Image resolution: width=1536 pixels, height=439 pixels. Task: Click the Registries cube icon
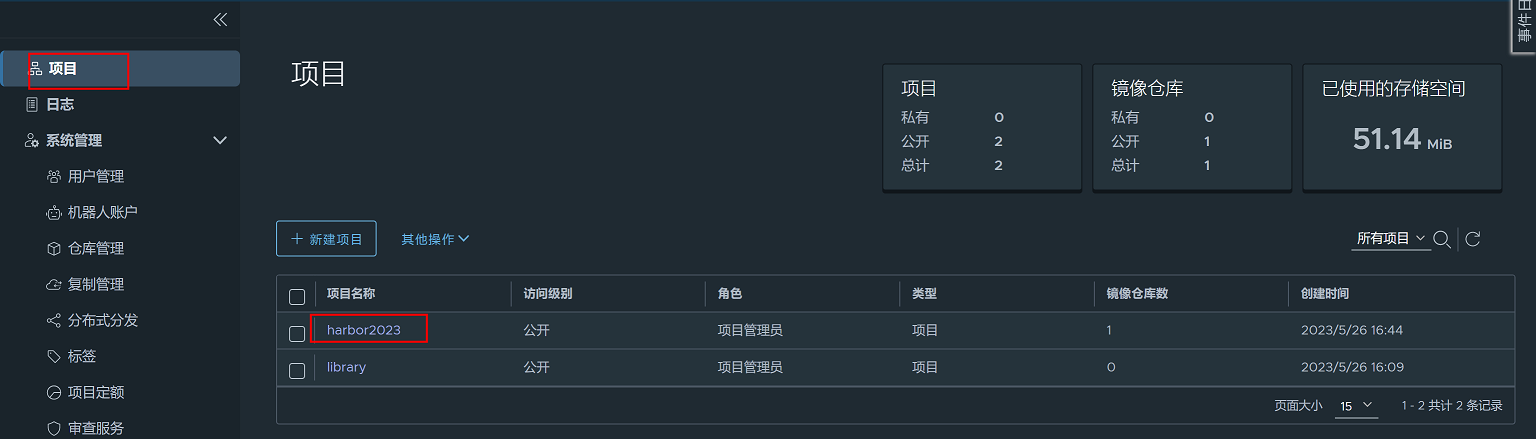[x=54, y=249]
